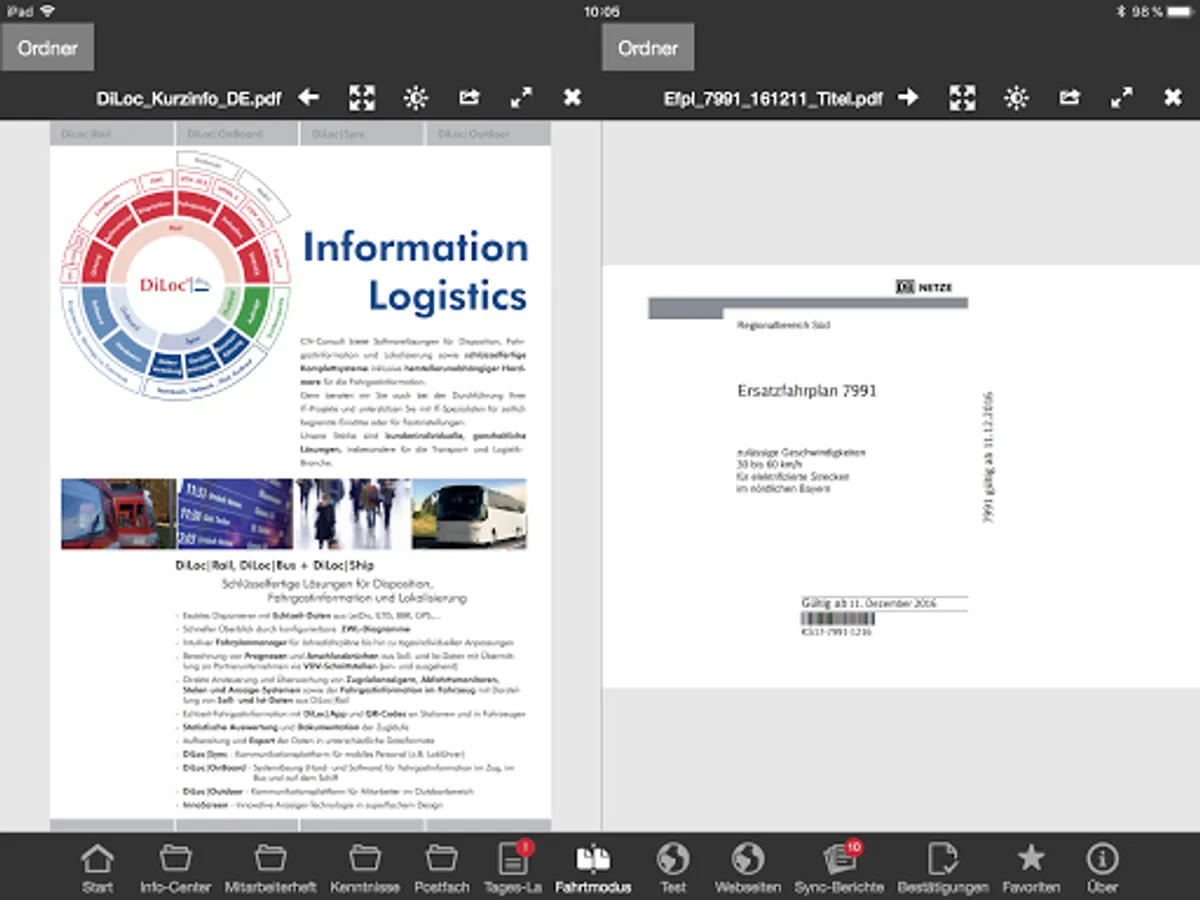The height and width of the screenshot is (900, 1200).
Task: Tap the Efpl_7991_161211_Titel.pdf file title
Action: tap(773, 99)
